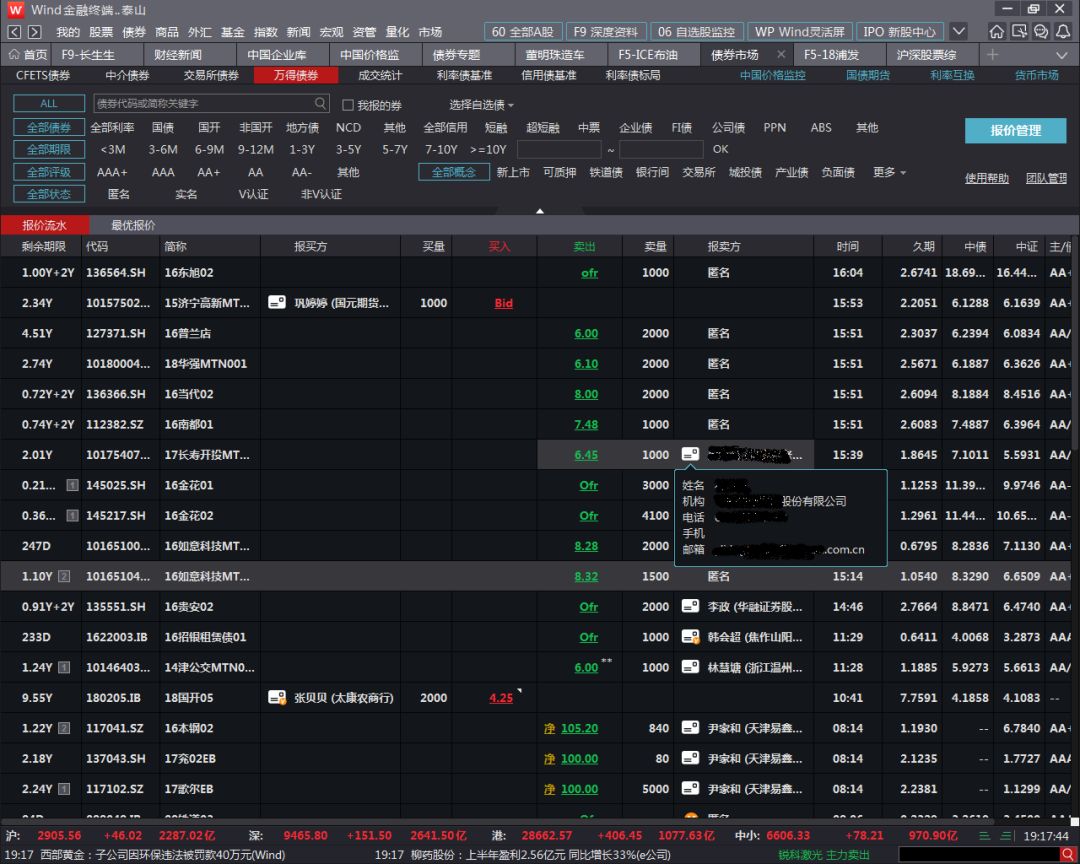Open the chat messages icon
The width and height of the screenshot is (1080, 864).
pos(1041,32)
